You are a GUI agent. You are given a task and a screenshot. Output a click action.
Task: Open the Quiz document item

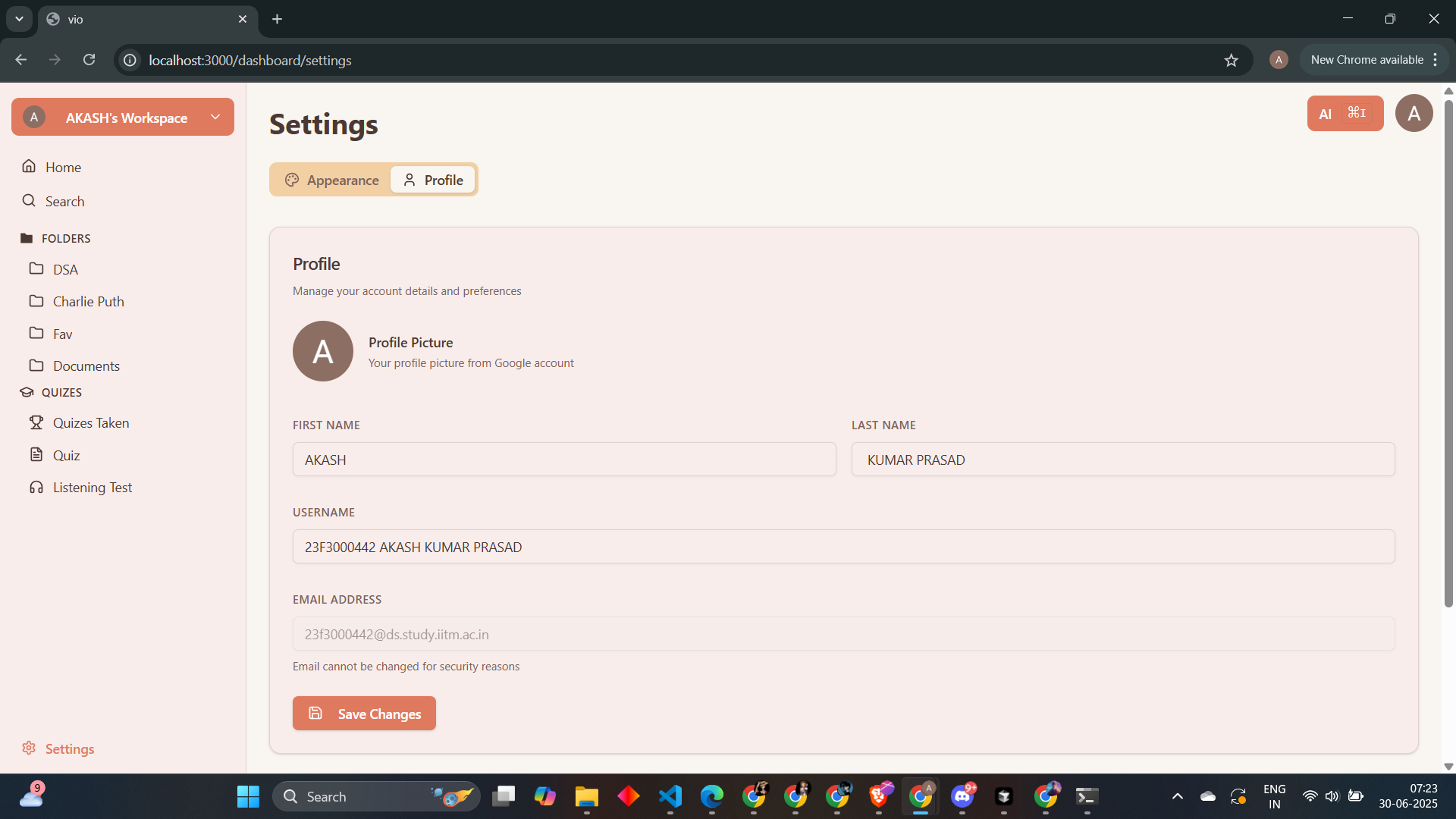point(66,456)
